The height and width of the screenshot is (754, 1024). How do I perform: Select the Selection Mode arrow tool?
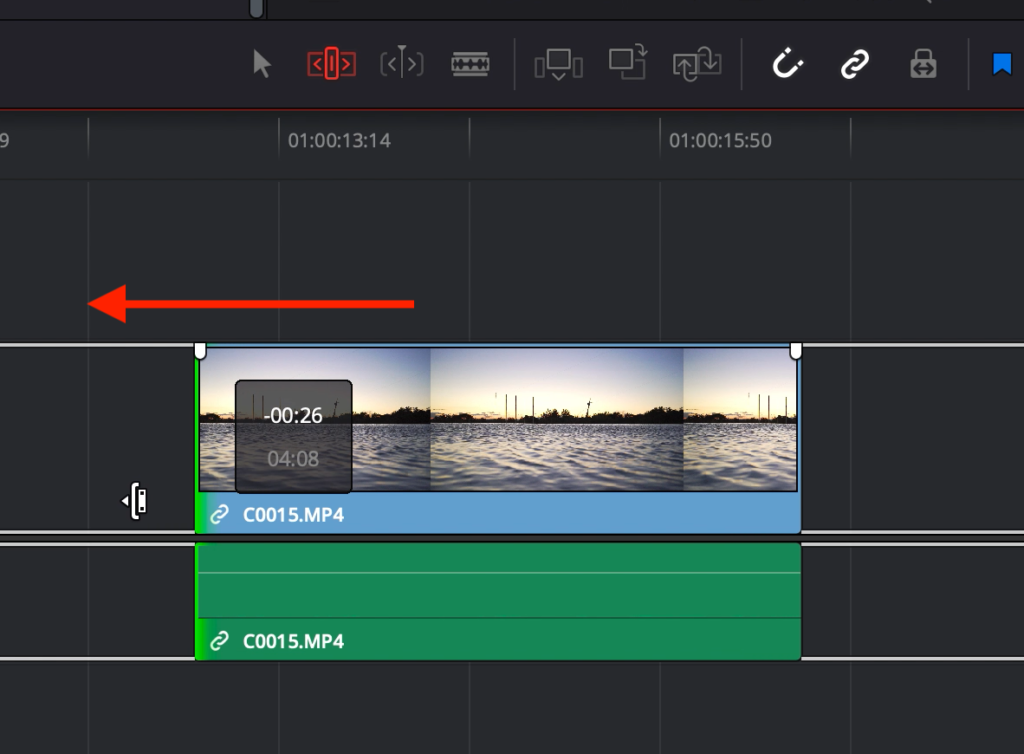pyautogui.click(x=262, y=65)
